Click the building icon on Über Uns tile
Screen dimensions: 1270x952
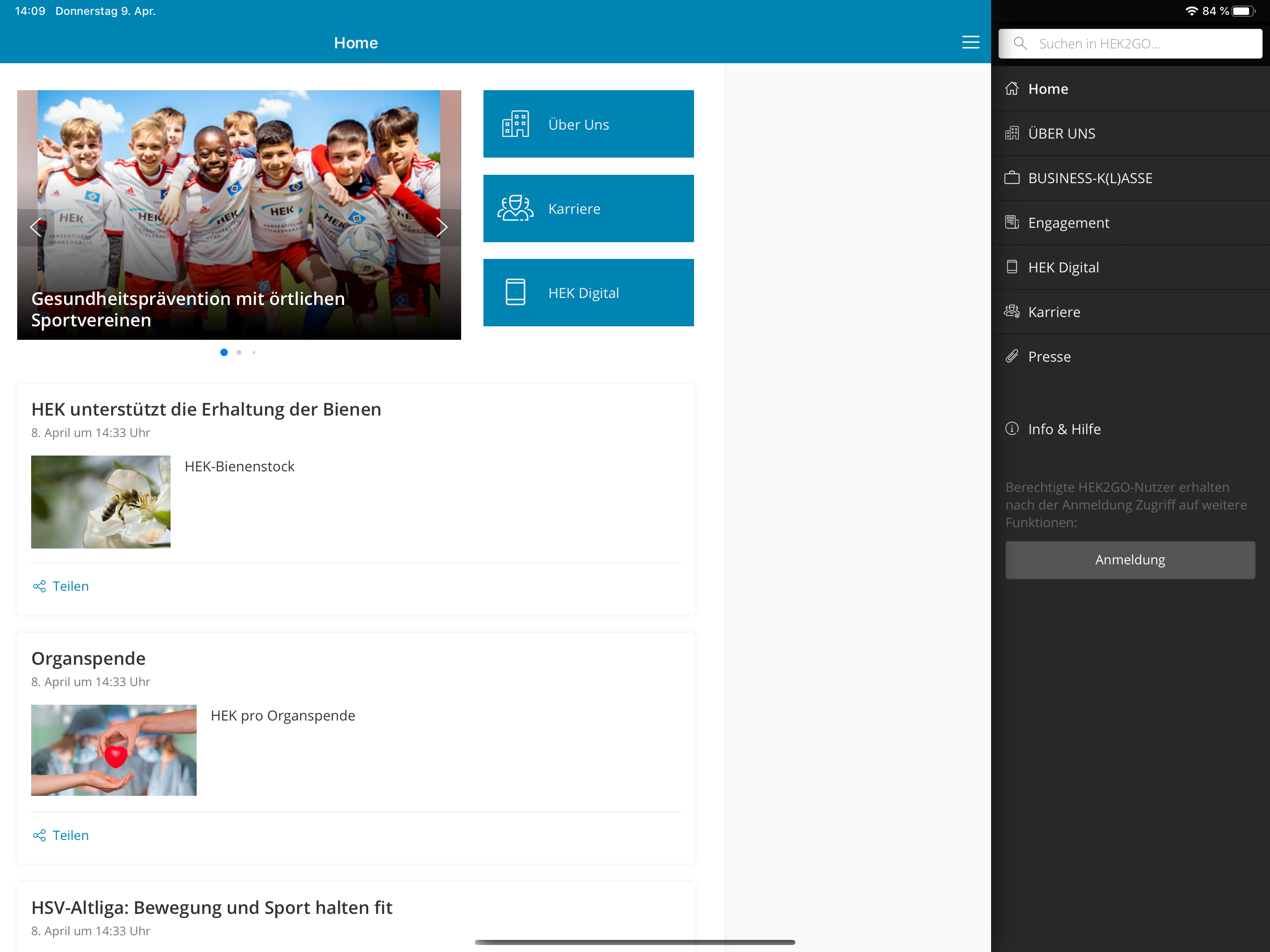pos(515,124)
